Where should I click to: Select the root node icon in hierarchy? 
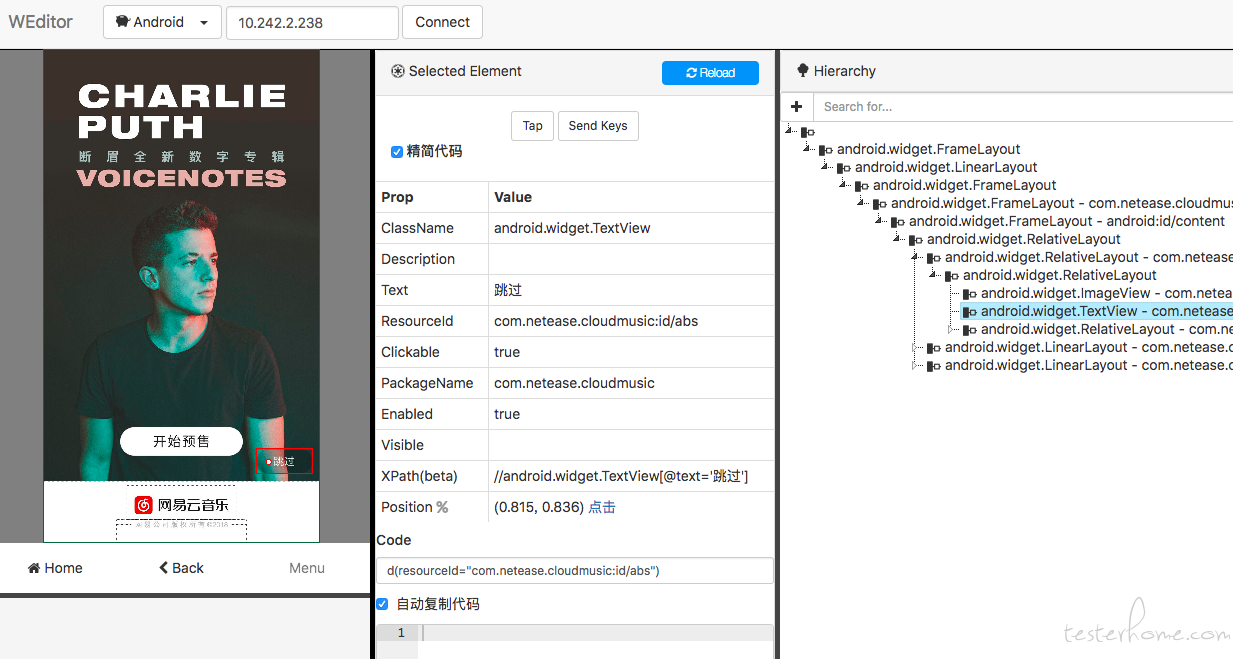point(810,132)
